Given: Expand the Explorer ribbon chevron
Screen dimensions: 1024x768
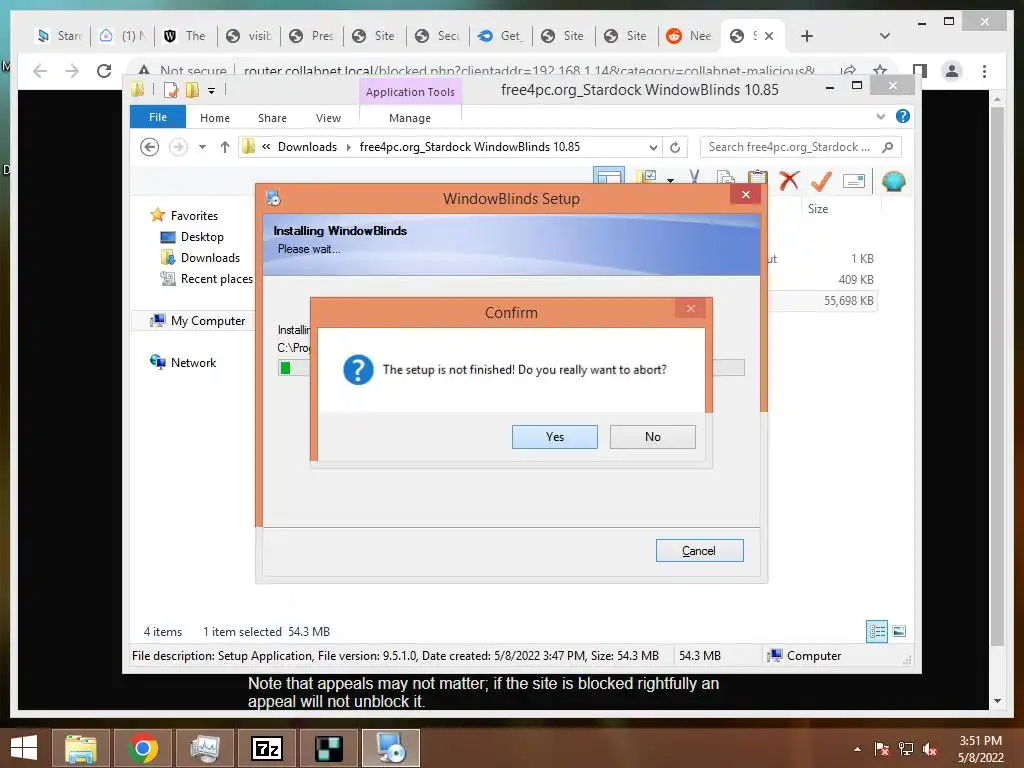Looking at the screenshot, I should coord(880,116).
